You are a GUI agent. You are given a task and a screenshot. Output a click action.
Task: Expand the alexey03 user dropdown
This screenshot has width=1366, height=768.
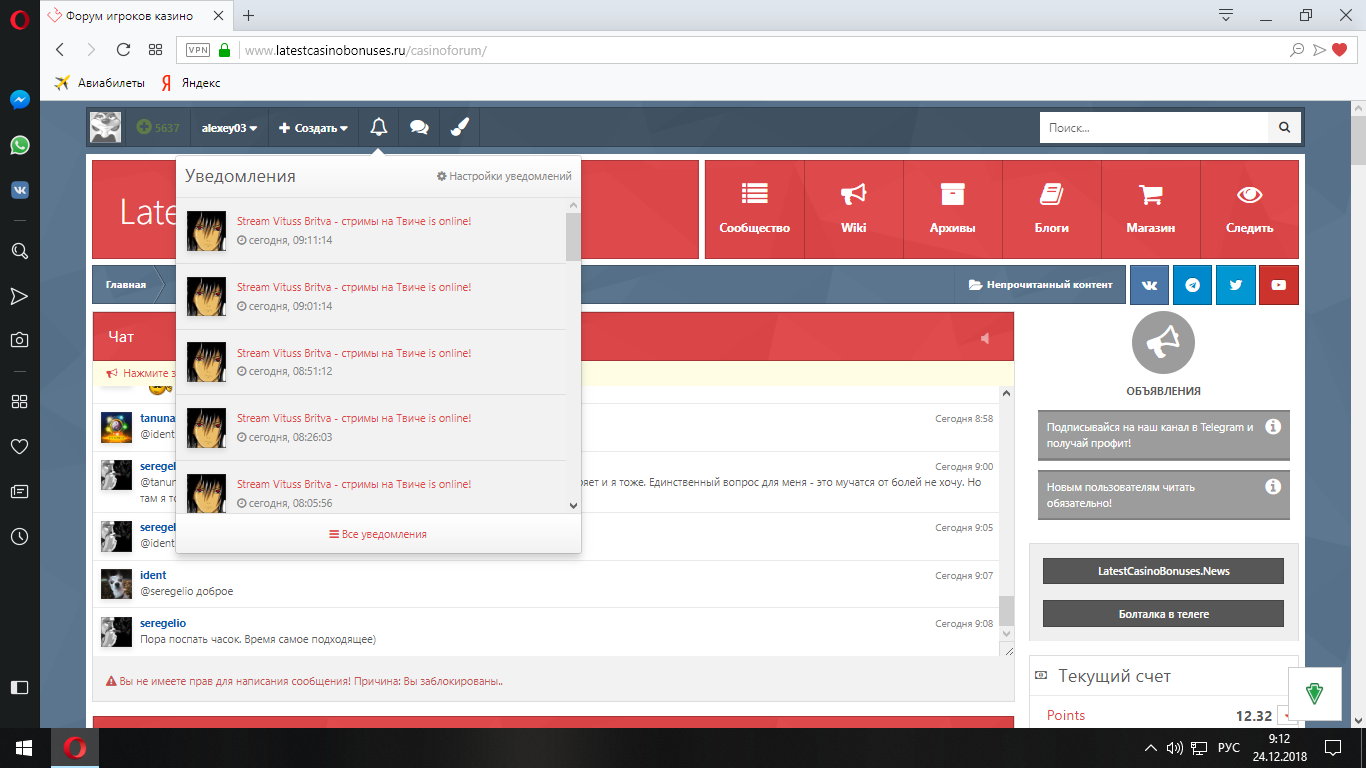229,128
